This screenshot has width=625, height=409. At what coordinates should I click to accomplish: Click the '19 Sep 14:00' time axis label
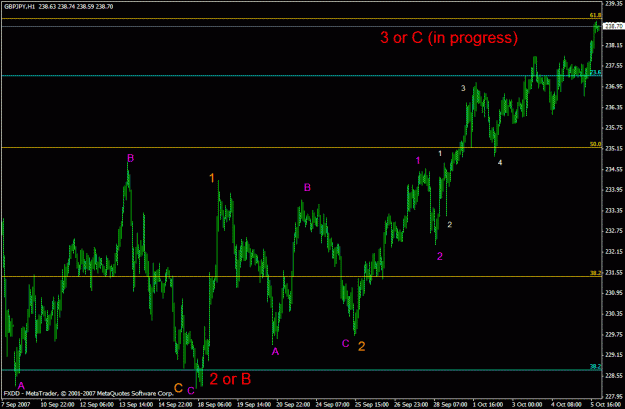[x=254, y=405]
